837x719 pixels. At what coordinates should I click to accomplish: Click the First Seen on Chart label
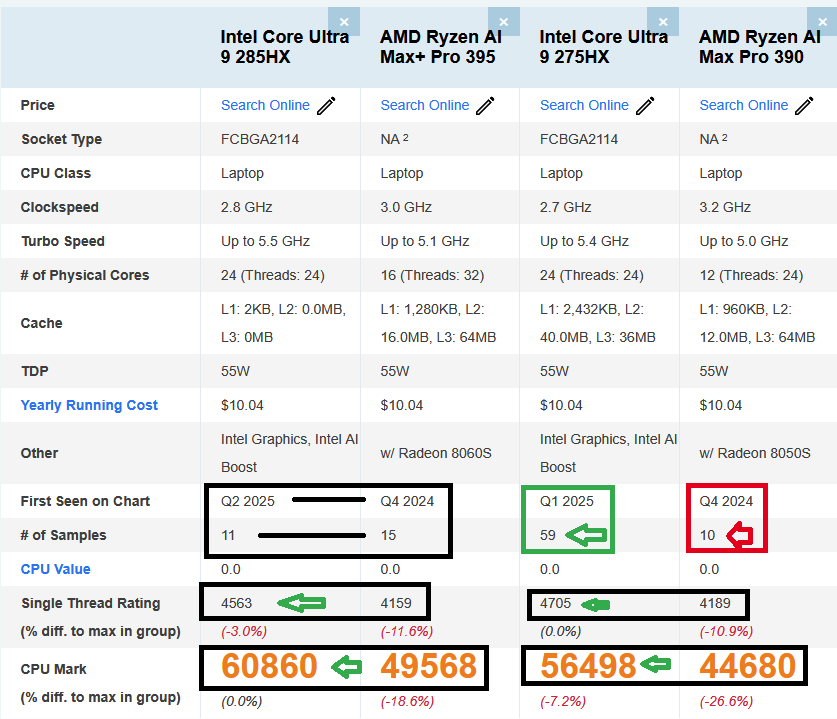pyautogui.click(x=85, y=501)
